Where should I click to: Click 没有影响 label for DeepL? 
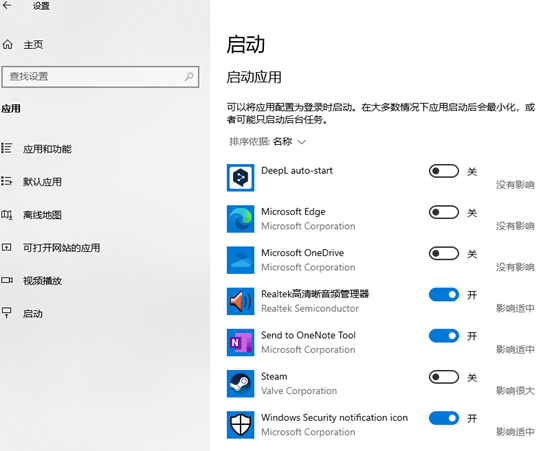click(x=515, y=184)
